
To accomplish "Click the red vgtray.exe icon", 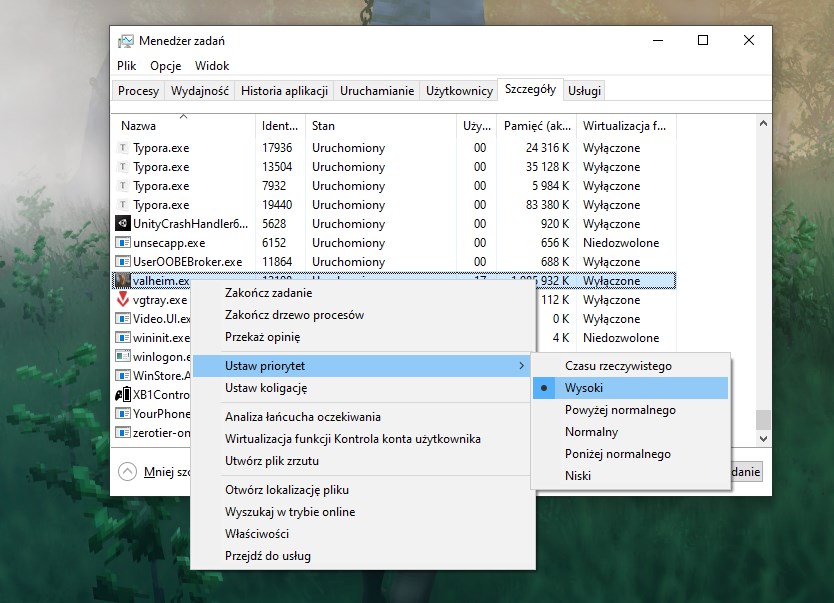I will point(123,299).
